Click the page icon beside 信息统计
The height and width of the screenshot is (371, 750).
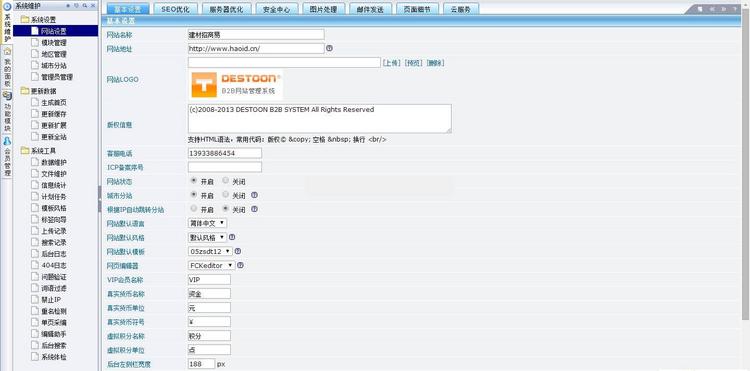tap(34, 185)
